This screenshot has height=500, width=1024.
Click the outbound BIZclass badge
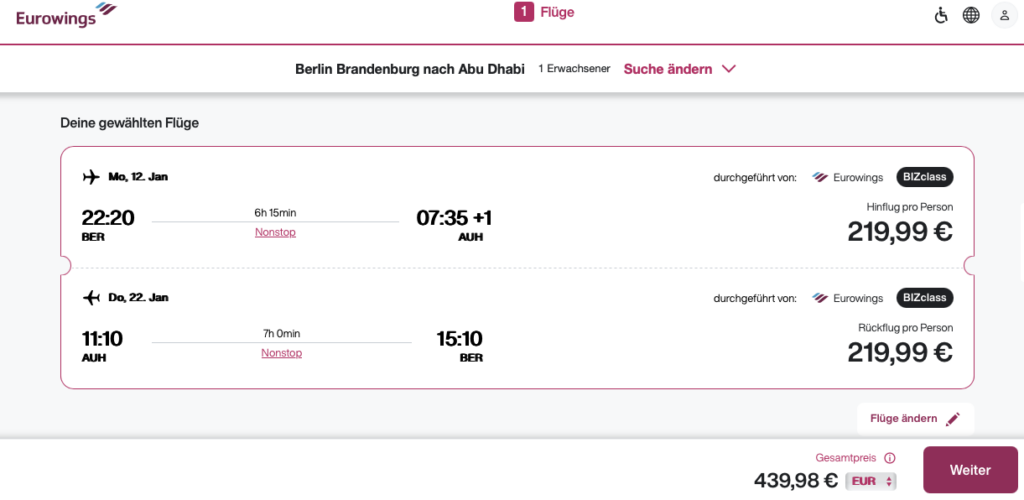(925, 177)
